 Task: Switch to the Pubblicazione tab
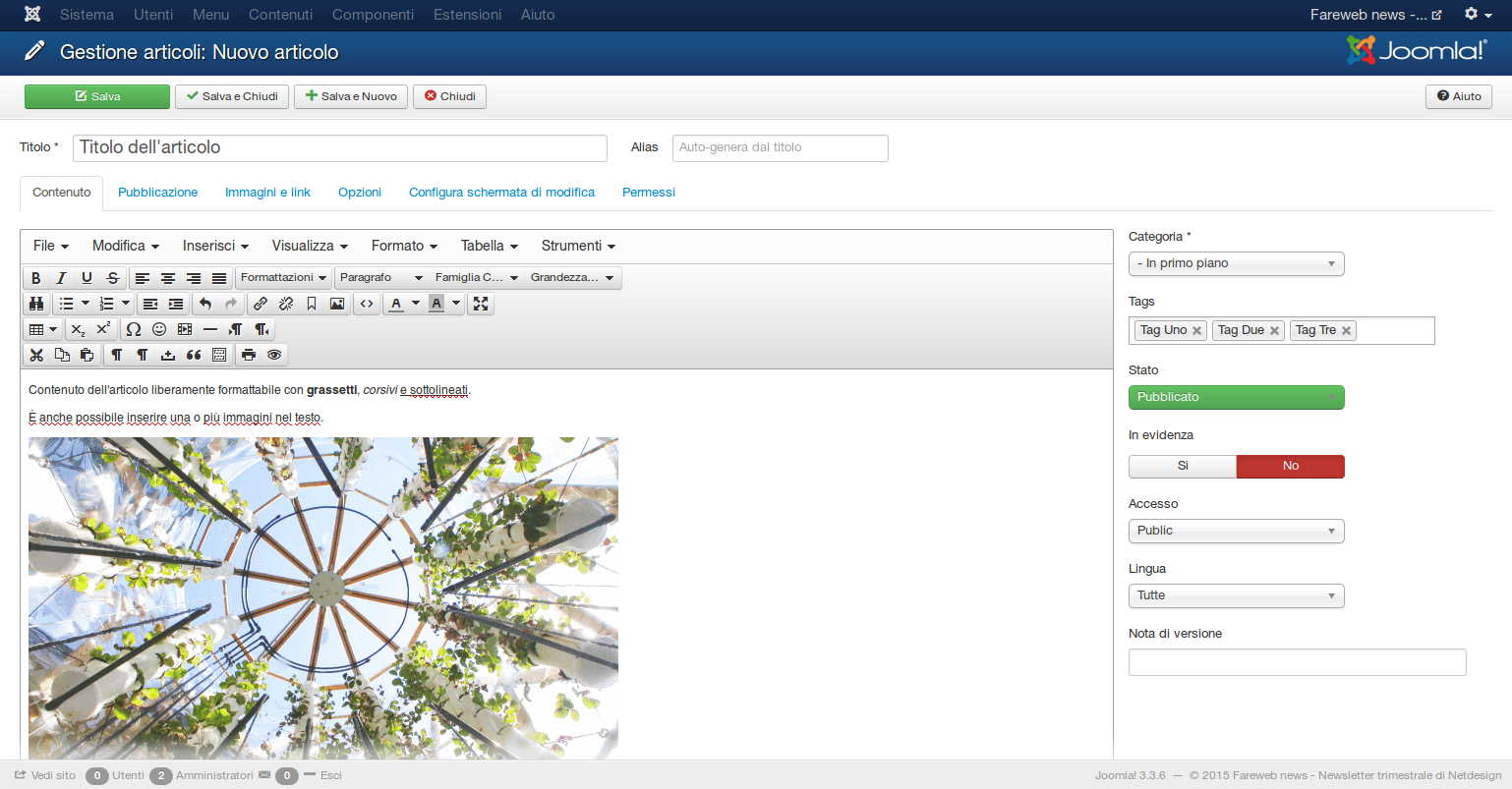point(157,193)
